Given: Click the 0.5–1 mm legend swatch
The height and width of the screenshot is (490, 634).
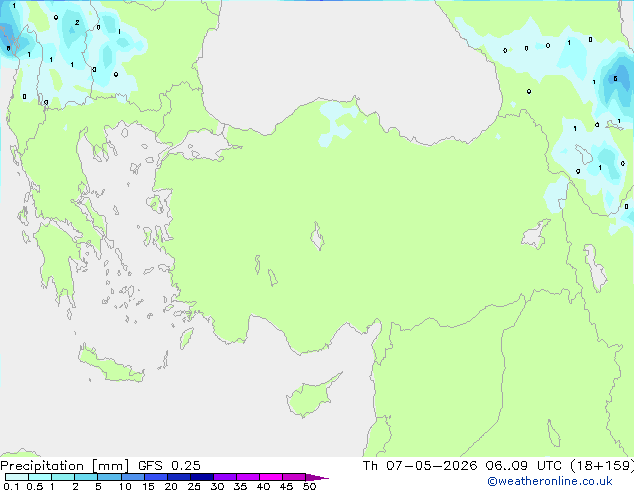Looking at the screenshot, I should point(40,477).
